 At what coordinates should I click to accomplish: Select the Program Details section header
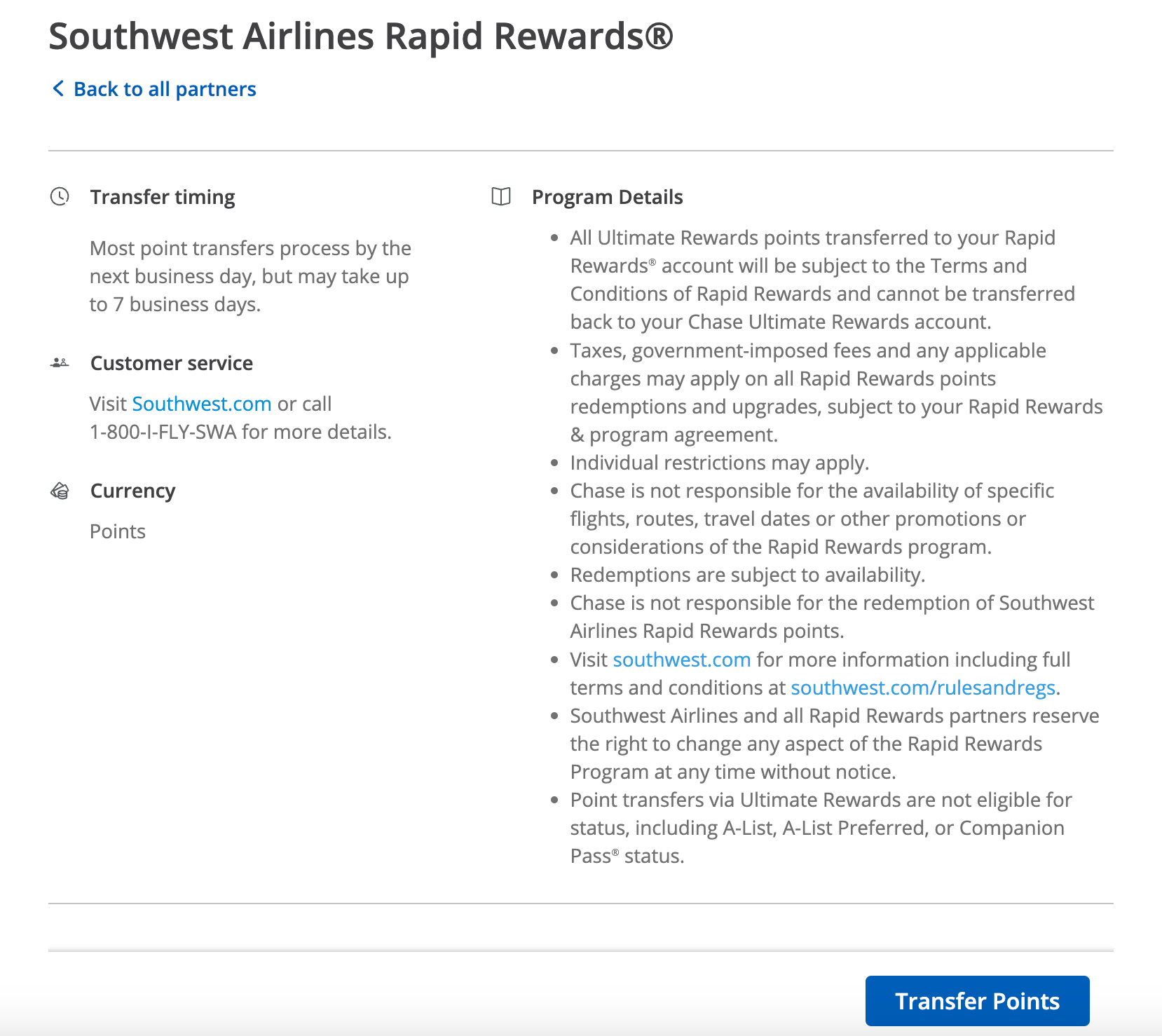pos(607,197)
